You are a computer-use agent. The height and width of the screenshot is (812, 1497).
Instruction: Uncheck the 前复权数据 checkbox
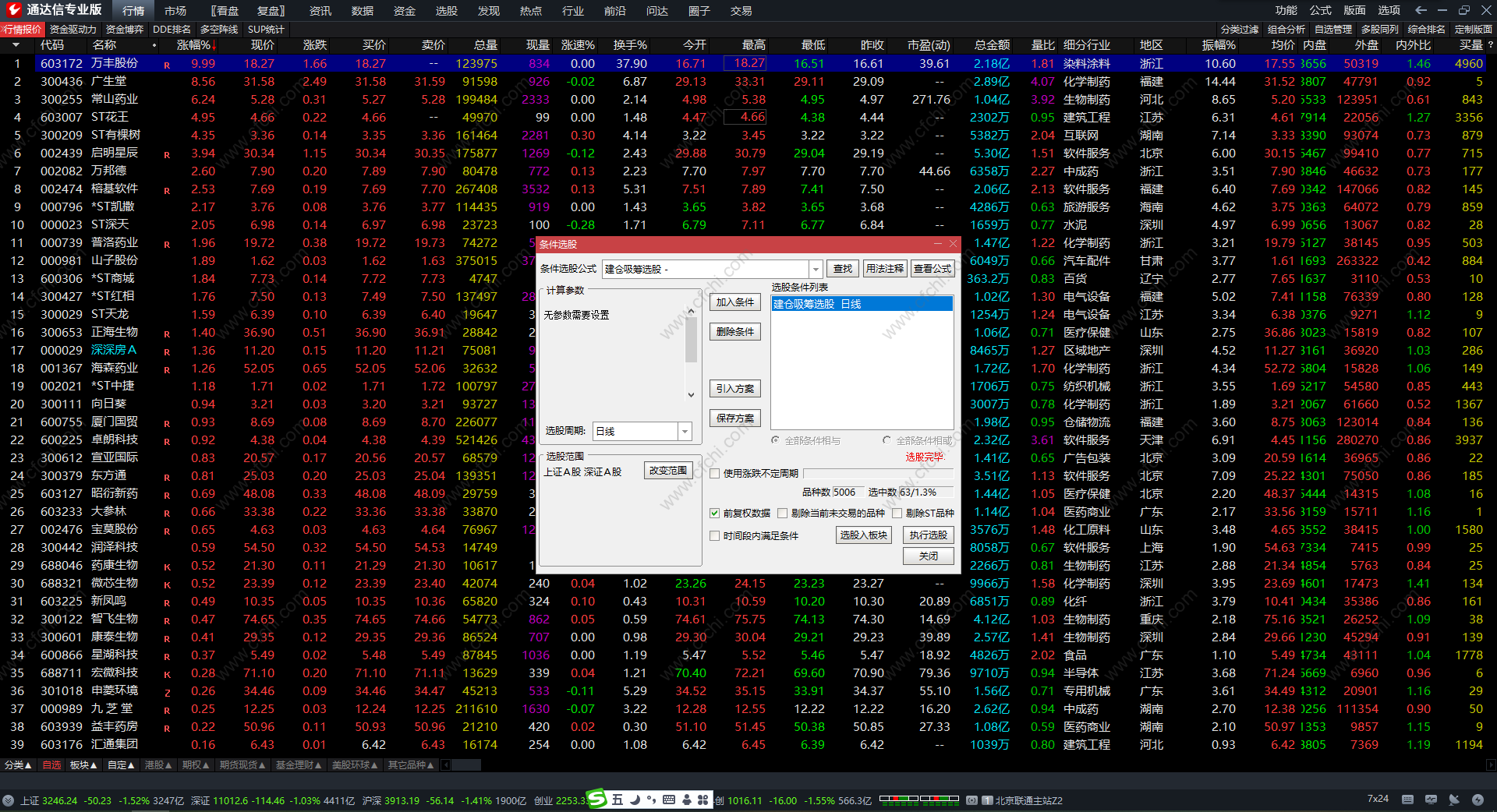point(714,513)
